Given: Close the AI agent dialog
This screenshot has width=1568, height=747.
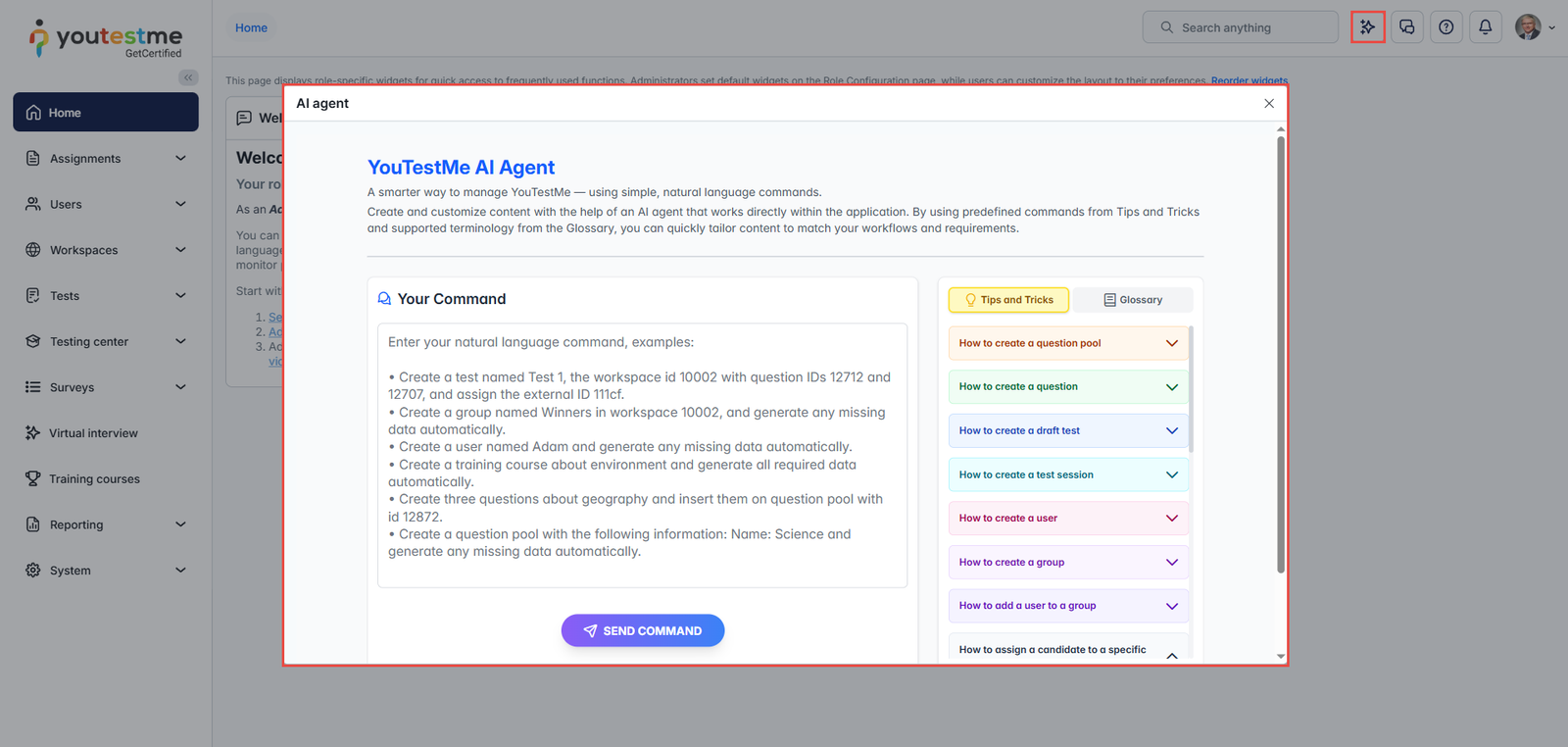Looking at the screenshot, I should 1269,104.
